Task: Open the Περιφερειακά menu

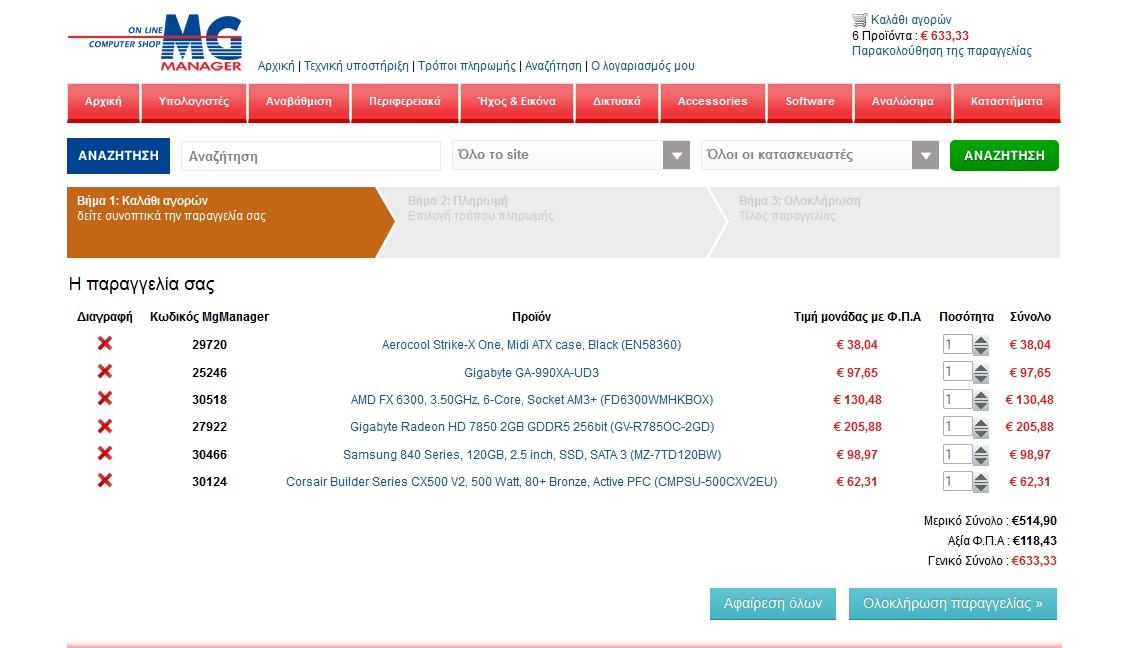Action: pyautogui.click(x=405, y=102)
